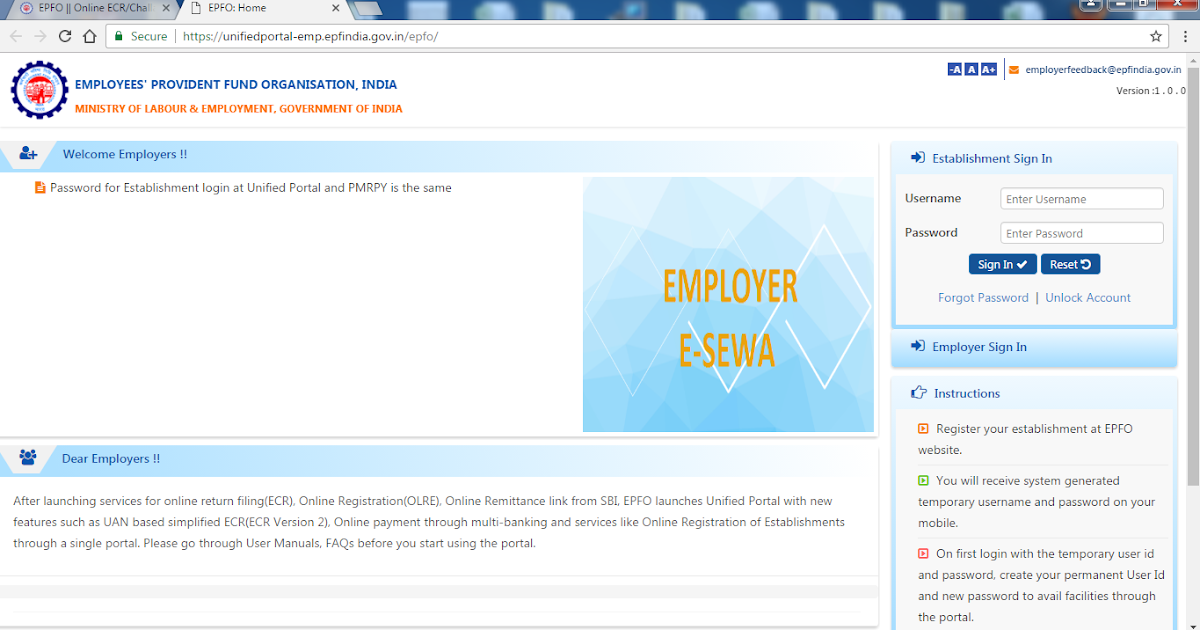Increase font size with the A+ button
Screen dimensions: 1200x630
coord(989,70)
